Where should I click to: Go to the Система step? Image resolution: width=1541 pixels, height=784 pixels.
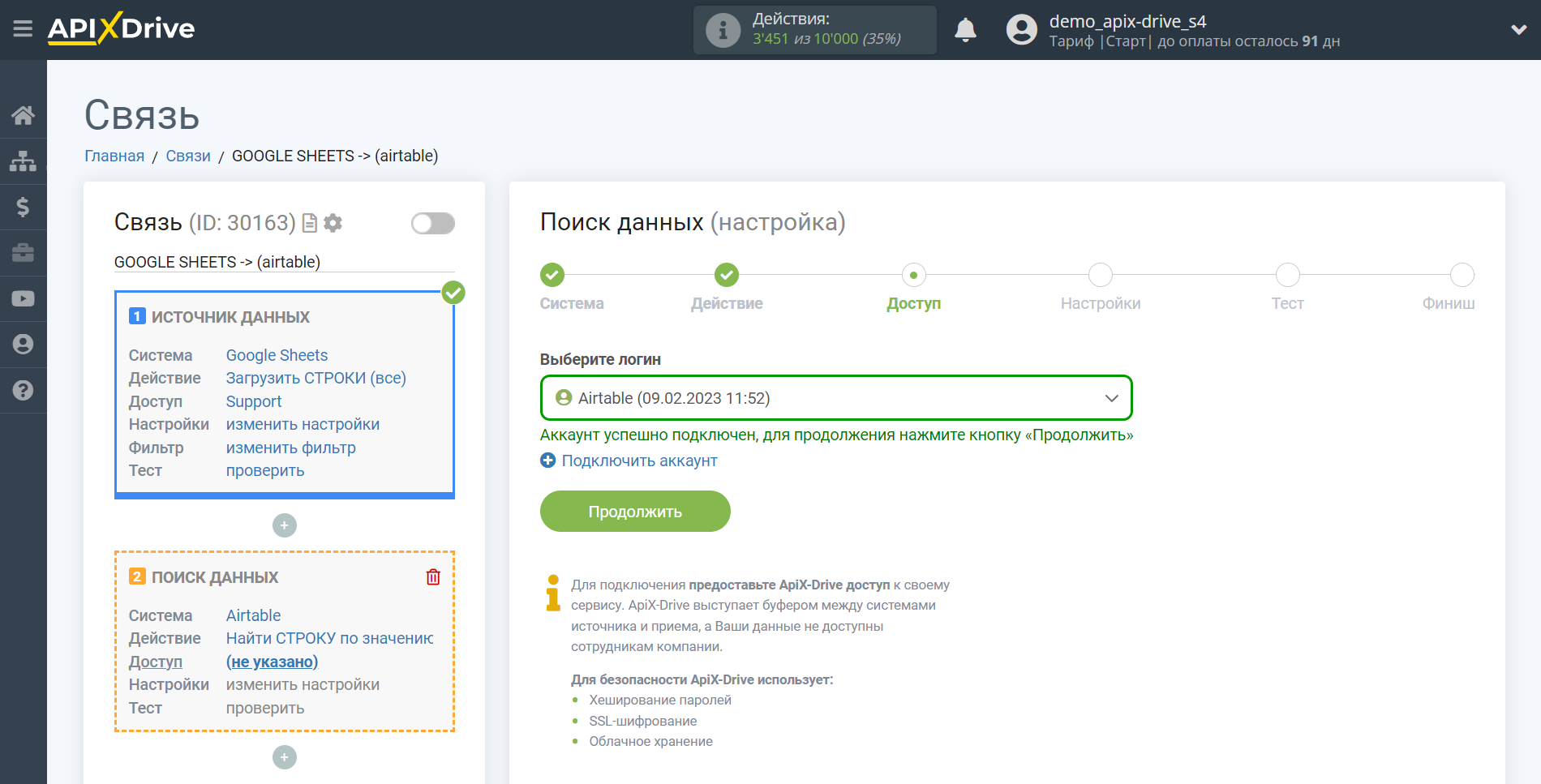pos(552,275)
